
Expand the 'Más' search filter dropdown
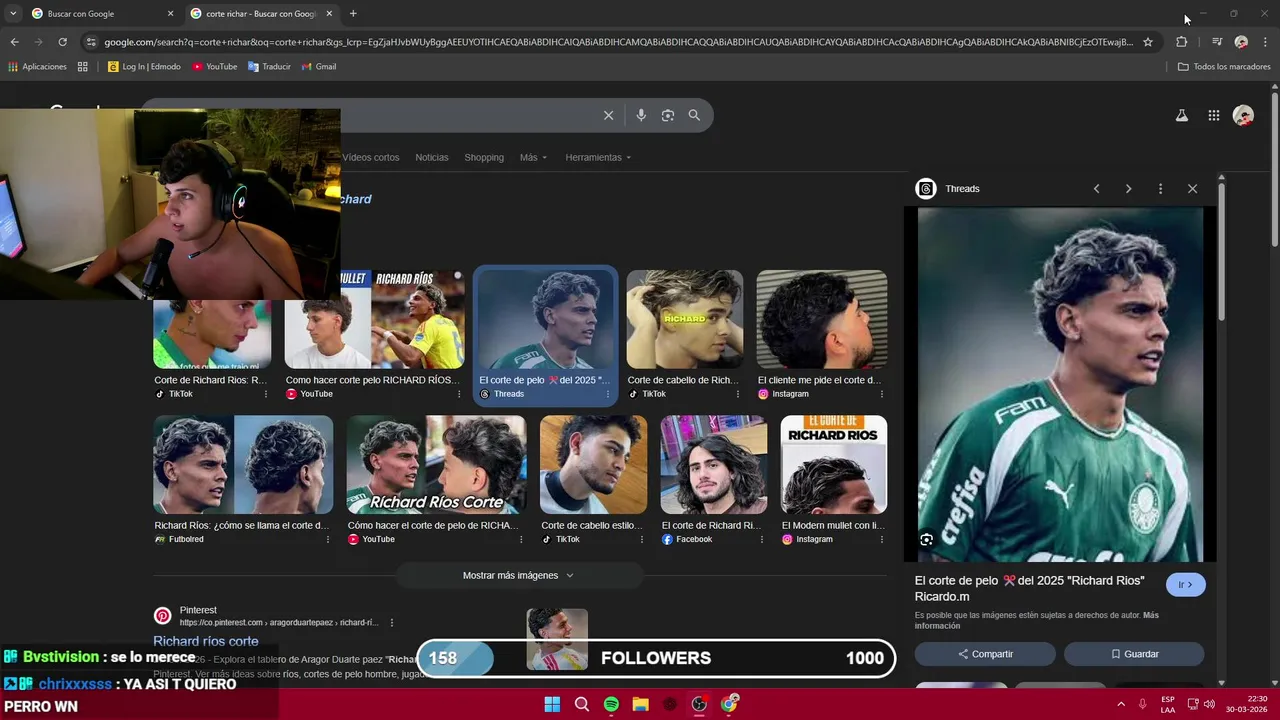click(x=533, y=157)
